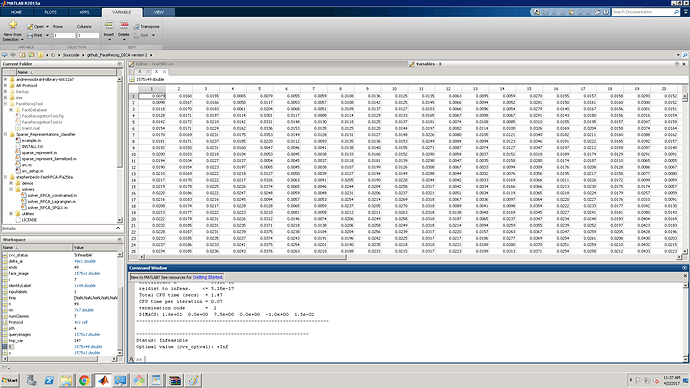Switch to the VIEW ribbon tab
This screenshot has width=690, height=388.
pos(159,12)
